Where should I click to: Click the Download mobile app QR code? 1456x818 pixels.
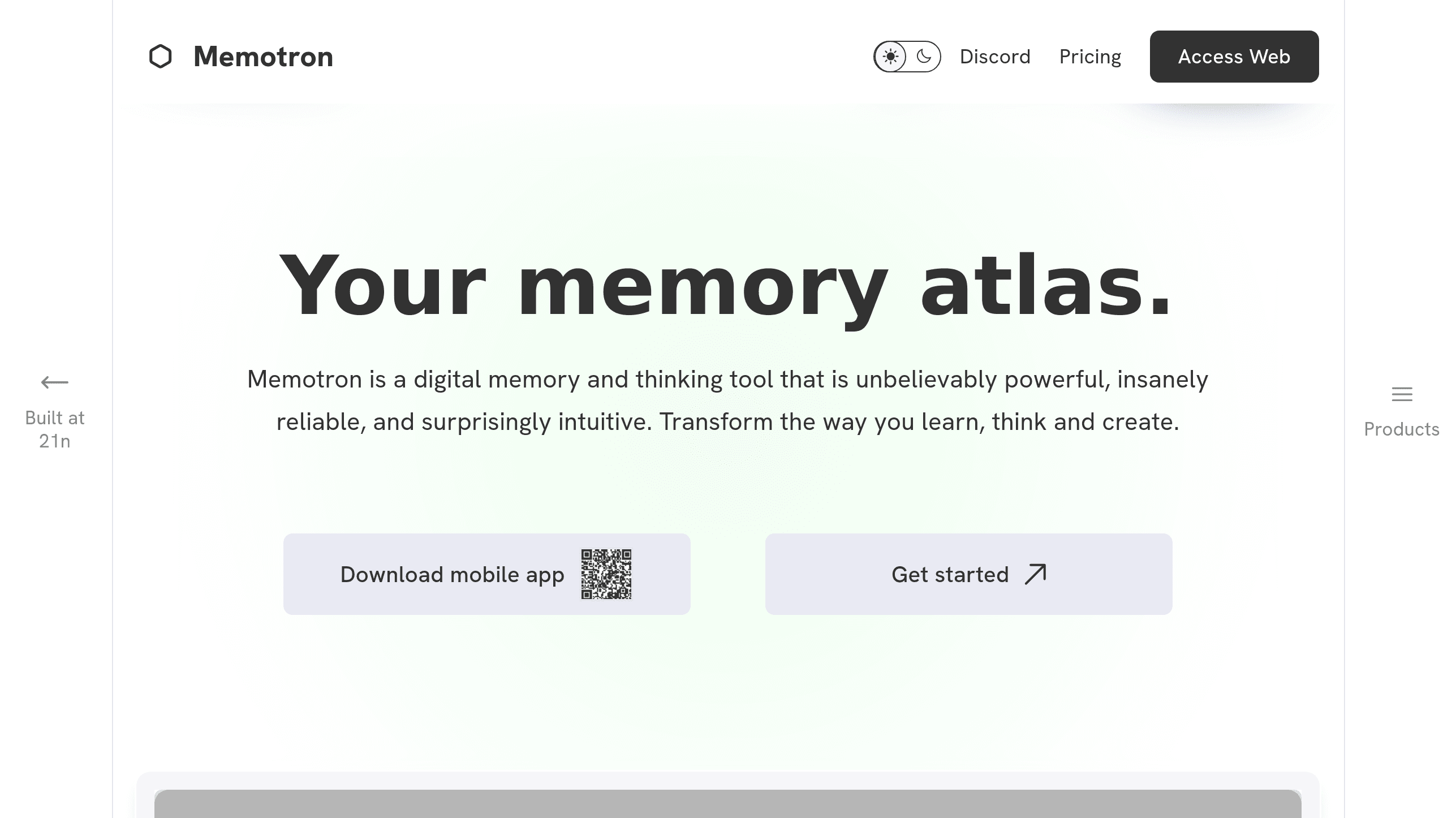(606, 574)
